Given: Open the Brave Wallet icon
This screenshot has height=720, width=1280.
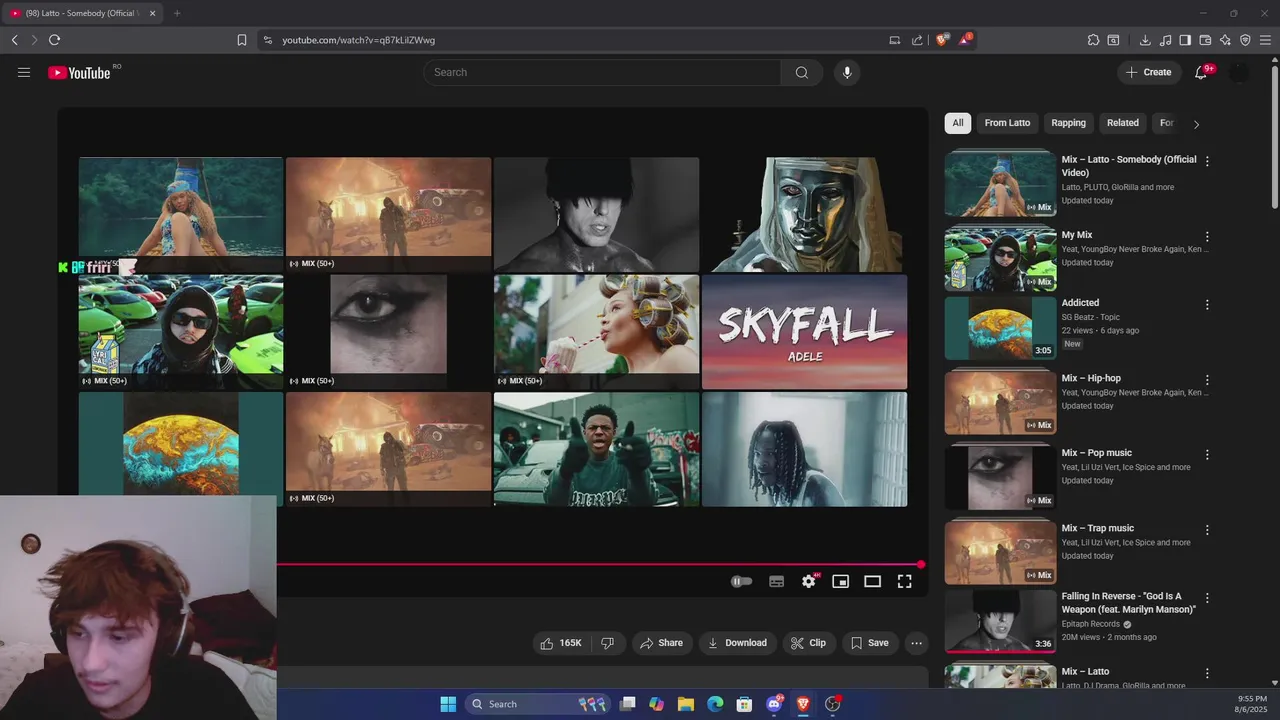Looking at the screenshot, I should 1205,40.
